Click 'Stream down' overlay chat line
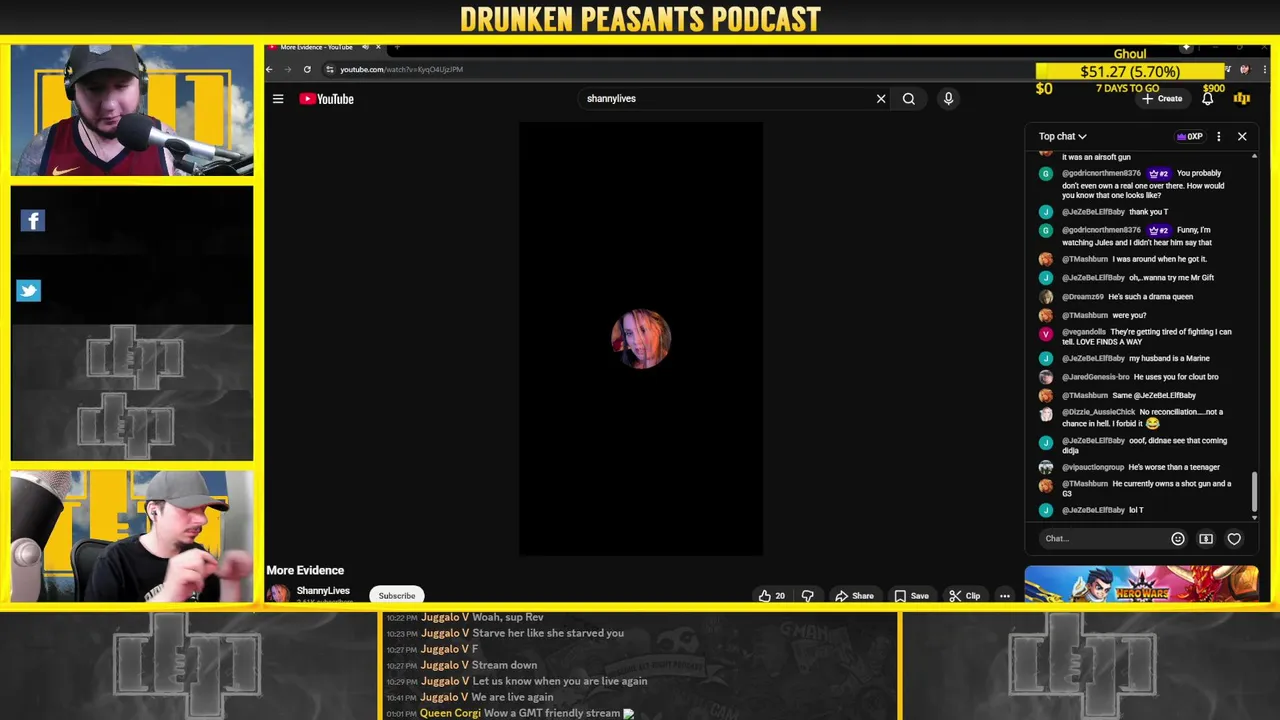The image size is (1280, 720). click(x=505, y=665)
